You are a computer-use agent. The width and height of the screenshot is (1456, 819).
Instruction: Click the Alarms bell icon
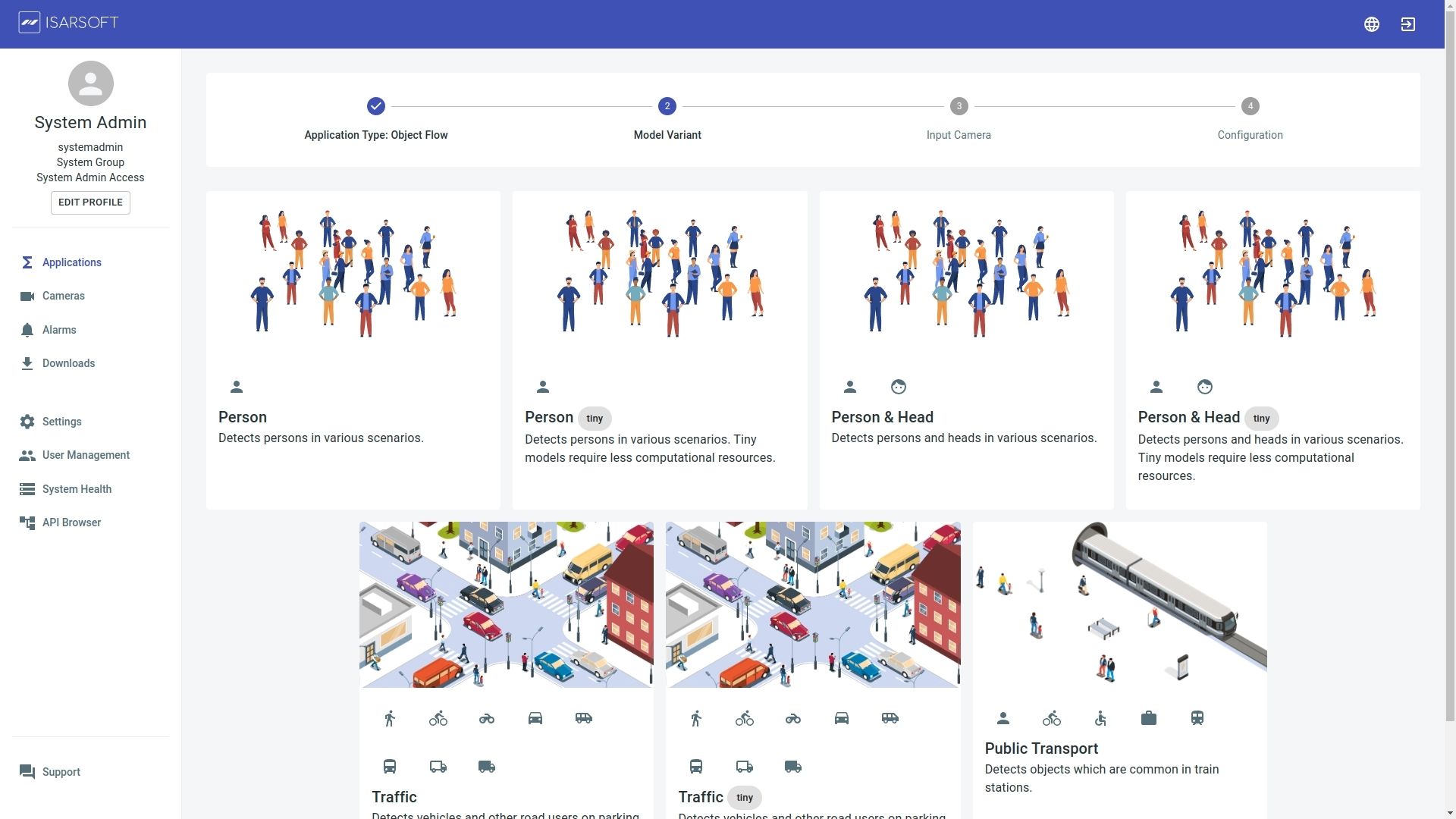coord(27,330)
